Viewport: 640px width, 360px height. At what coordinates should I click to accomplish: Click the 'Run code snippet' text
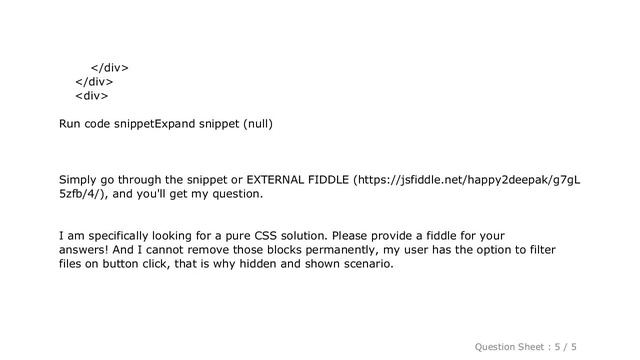[x=107, y=124]
